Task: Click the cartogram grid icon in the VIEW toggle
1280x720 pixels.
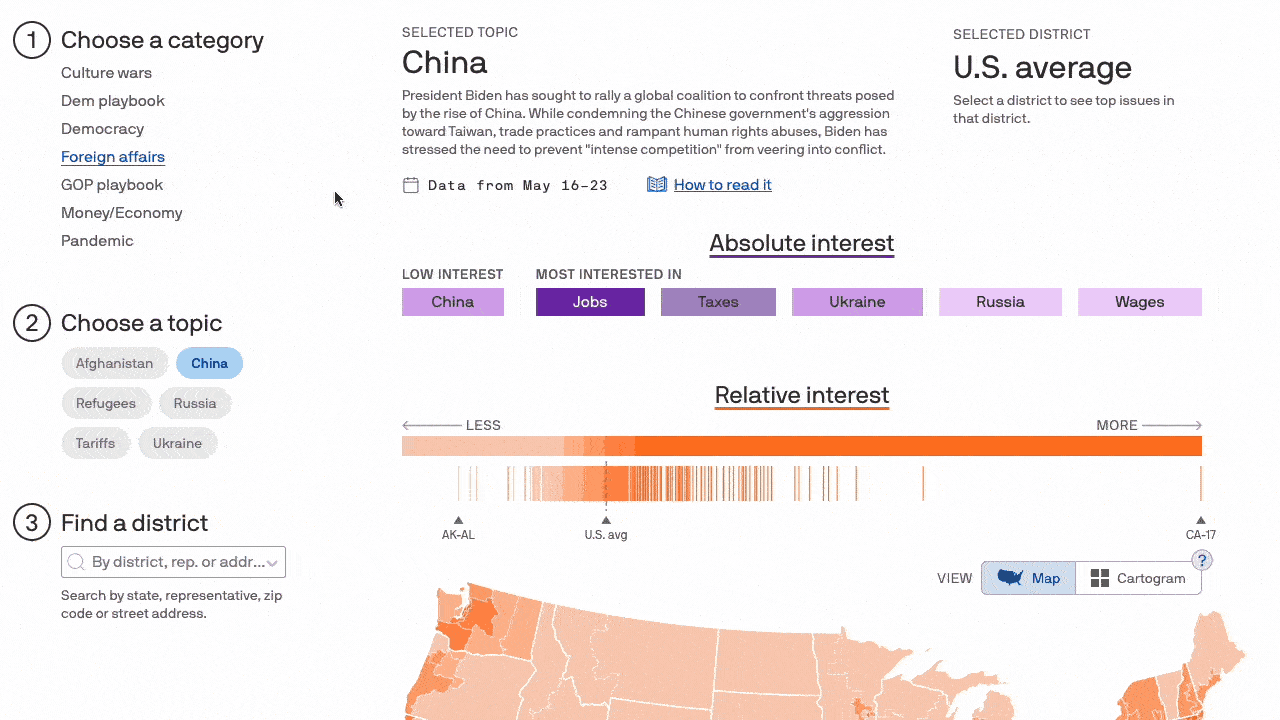Action: [1099, 578]
